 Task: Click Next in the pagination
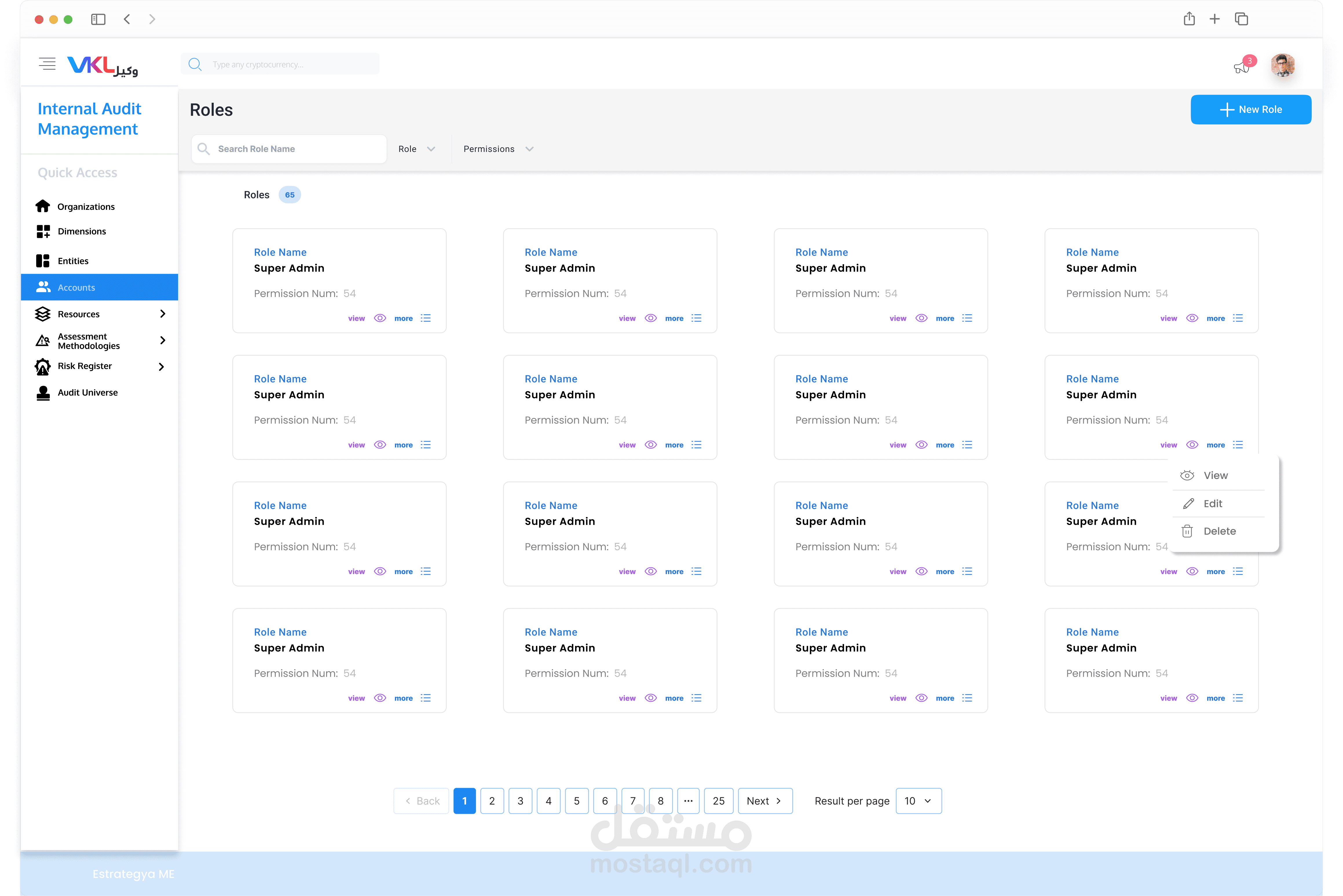[765, 800]
